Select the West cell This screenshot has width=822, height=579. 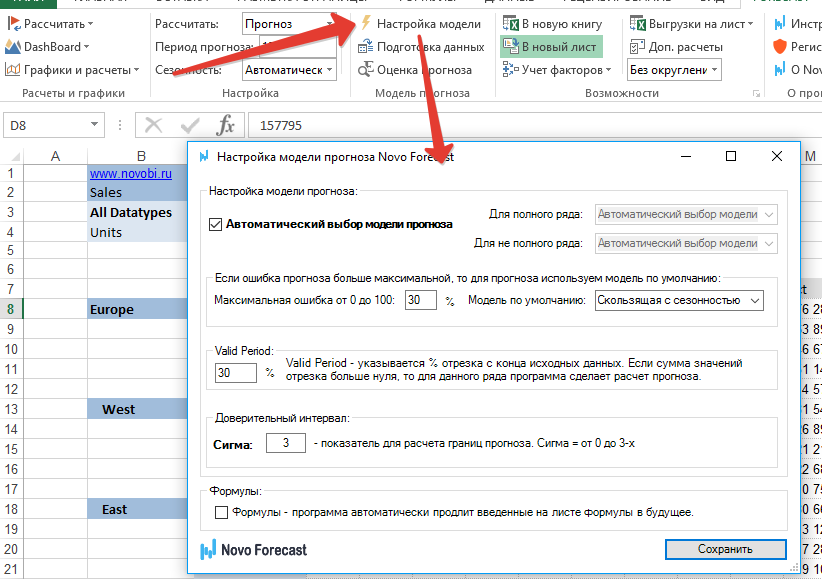click(x=137, y=409)
